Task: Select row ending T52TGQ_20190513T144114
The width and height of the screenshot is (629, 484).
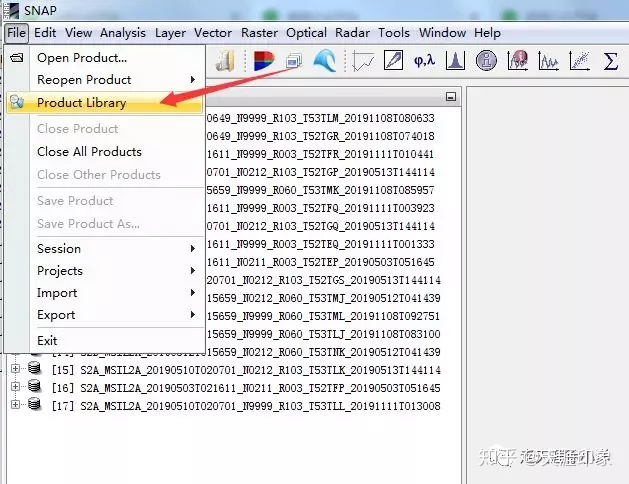Action: 321,226
